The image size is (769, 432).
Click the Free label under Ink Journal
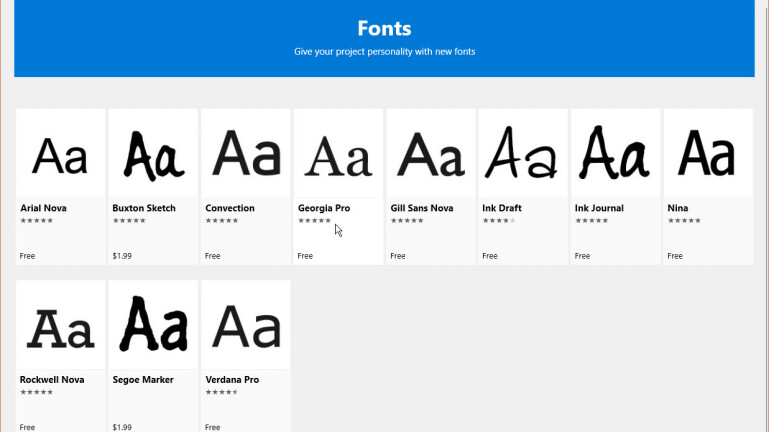coord(583,256)
